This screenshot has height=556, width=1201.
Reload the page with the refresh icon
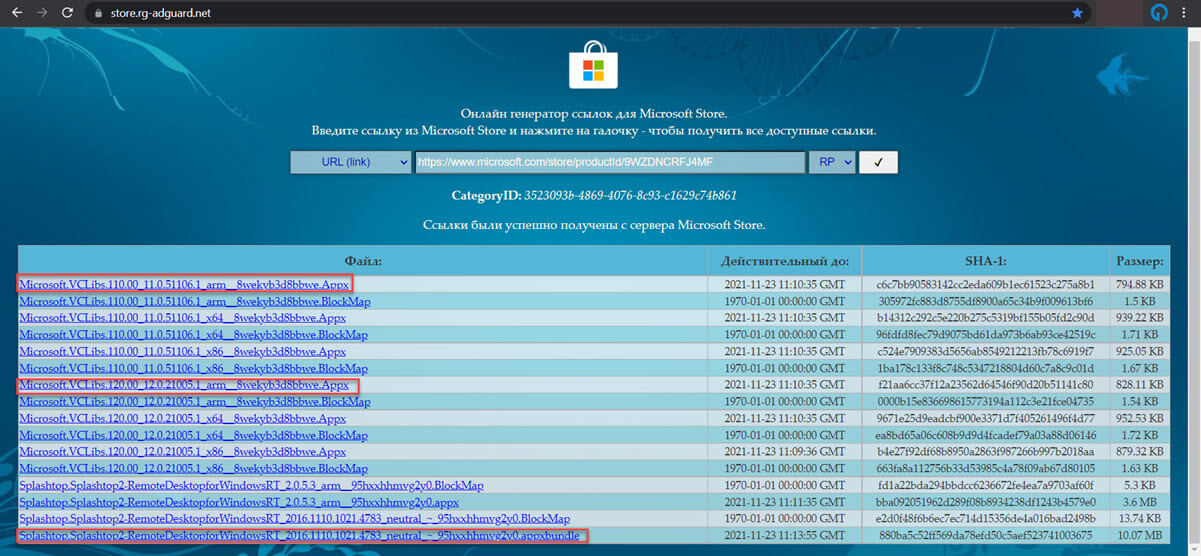67,14
